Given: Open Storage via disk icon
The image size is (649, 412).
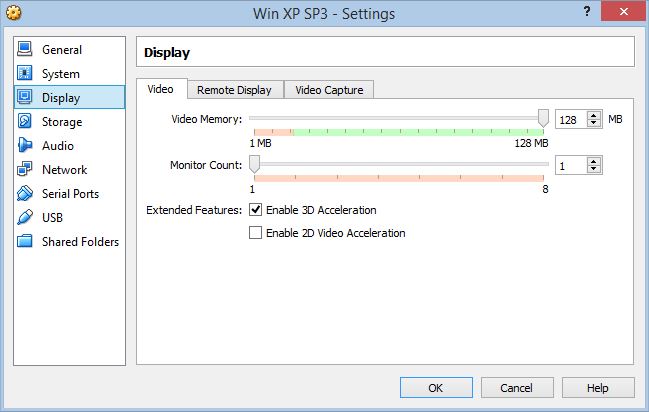Looking at the screenshot, I should (x=24, y=121).
